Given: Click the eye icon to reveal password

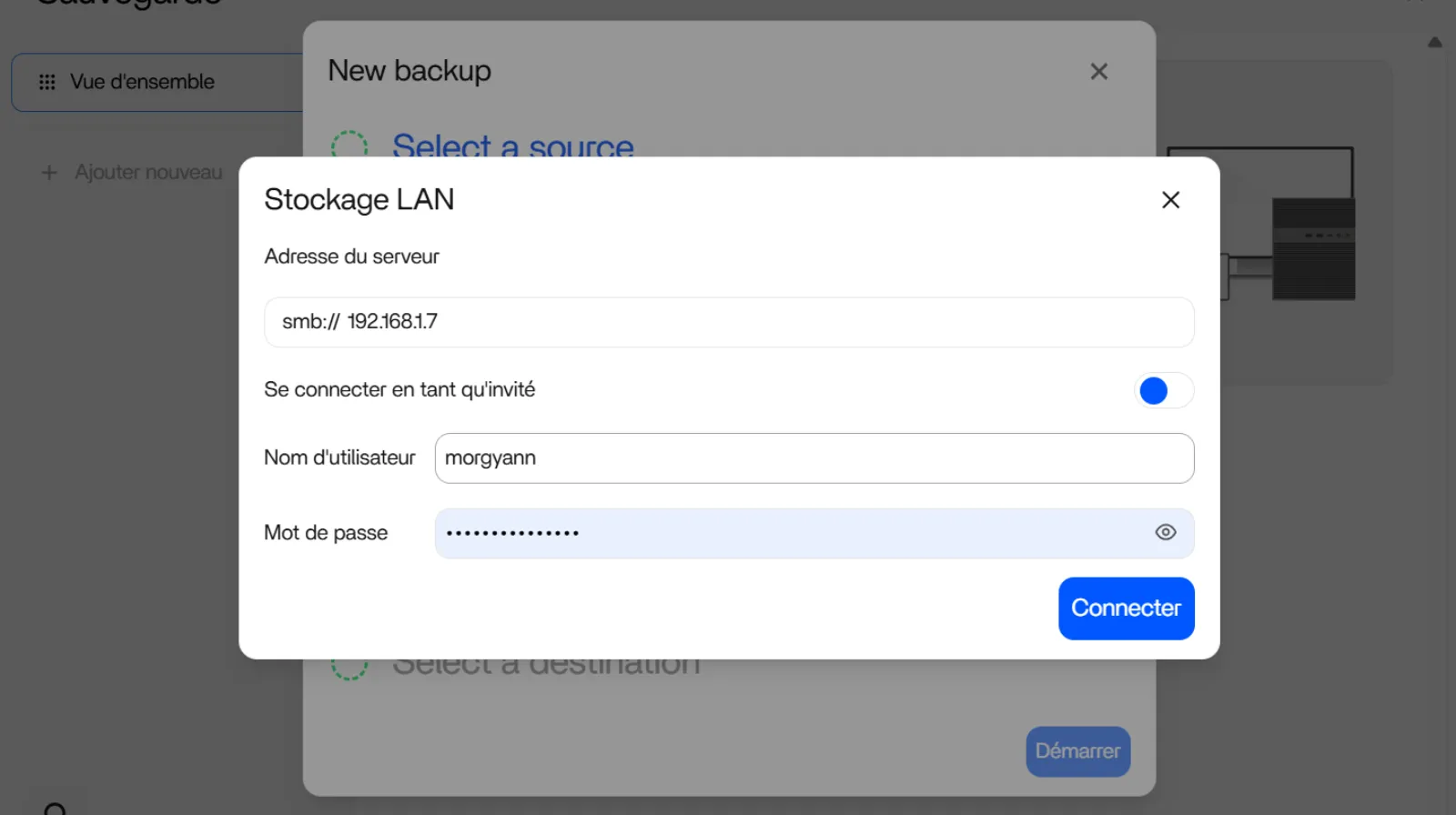Looking at the screenshot, I should [x=1165, y=533].
